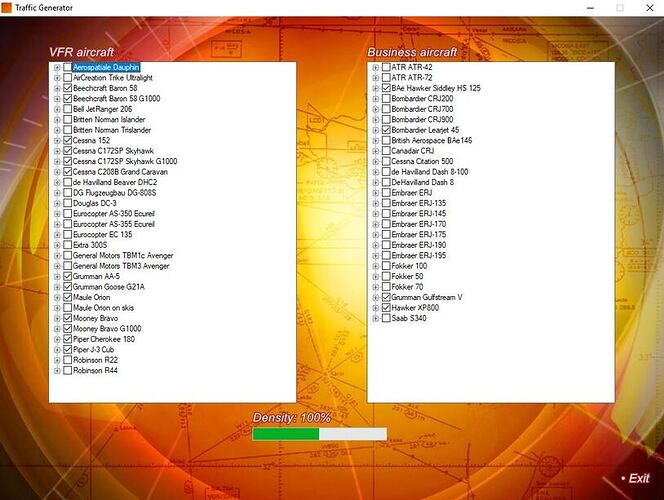Select General Motors TBM1c Avenger label

123,256
